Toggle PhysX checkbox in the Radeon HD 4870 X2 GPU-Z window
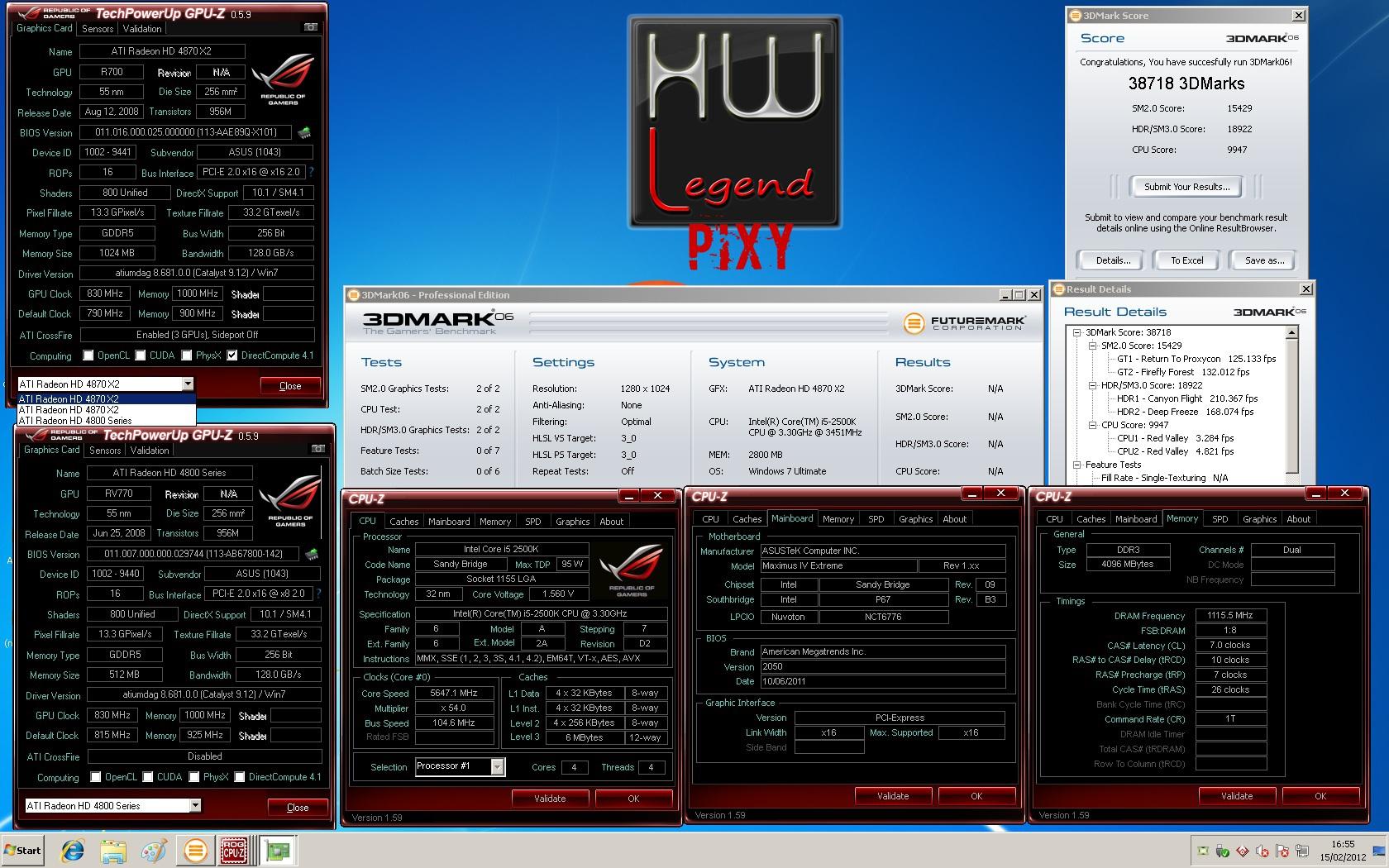 pyautogui.click(x=187, y=355)
